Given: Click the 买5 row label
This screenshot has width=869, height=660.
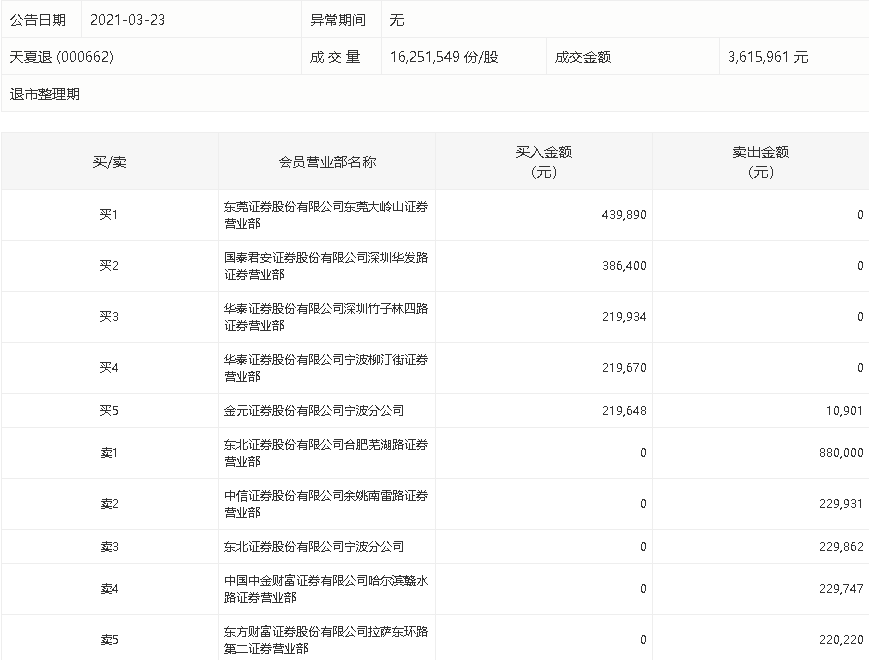Looking at the screenshot, I should [109, 411].
